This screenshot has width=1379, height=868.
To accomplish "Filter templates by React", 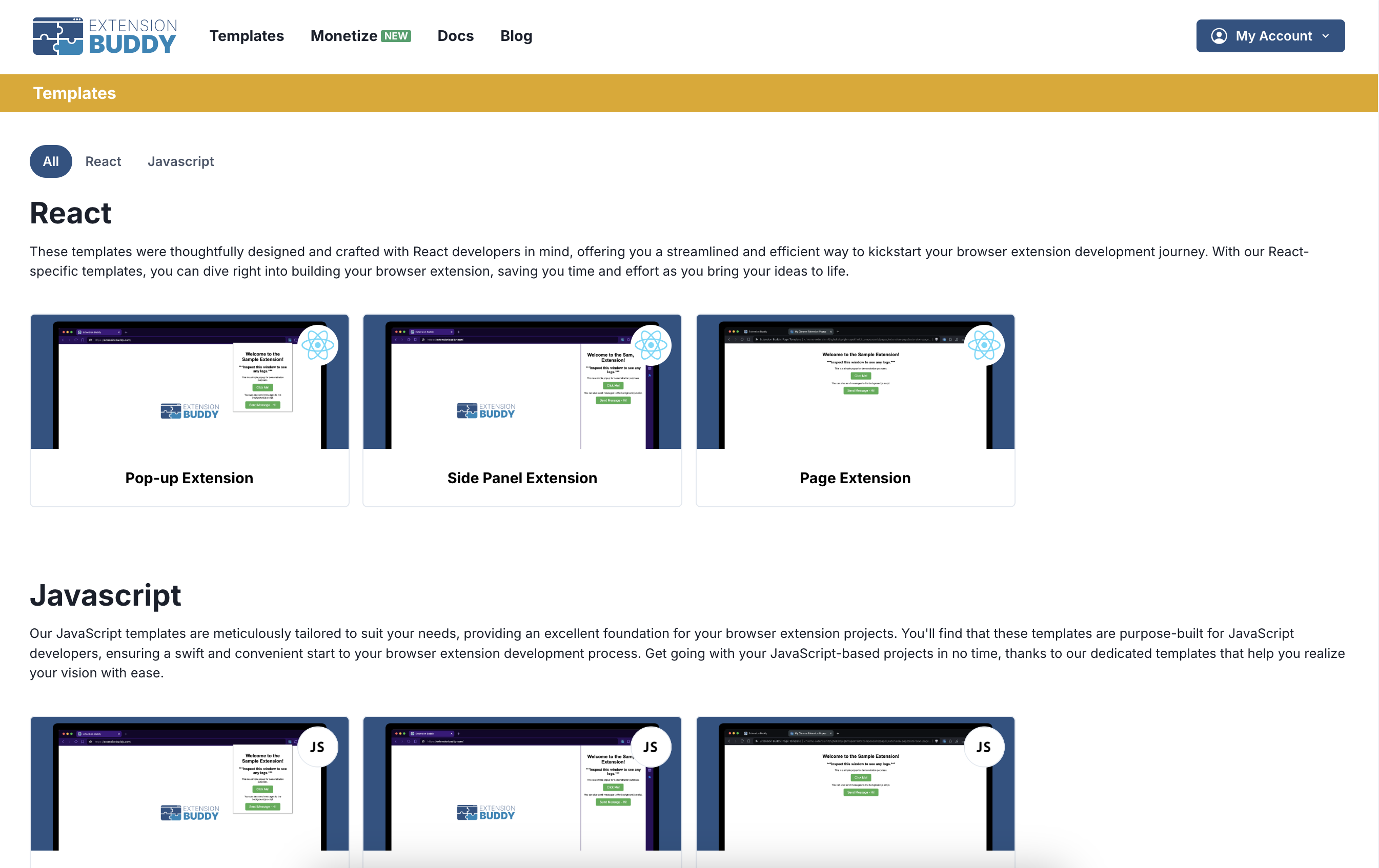I will click(103, 161).
